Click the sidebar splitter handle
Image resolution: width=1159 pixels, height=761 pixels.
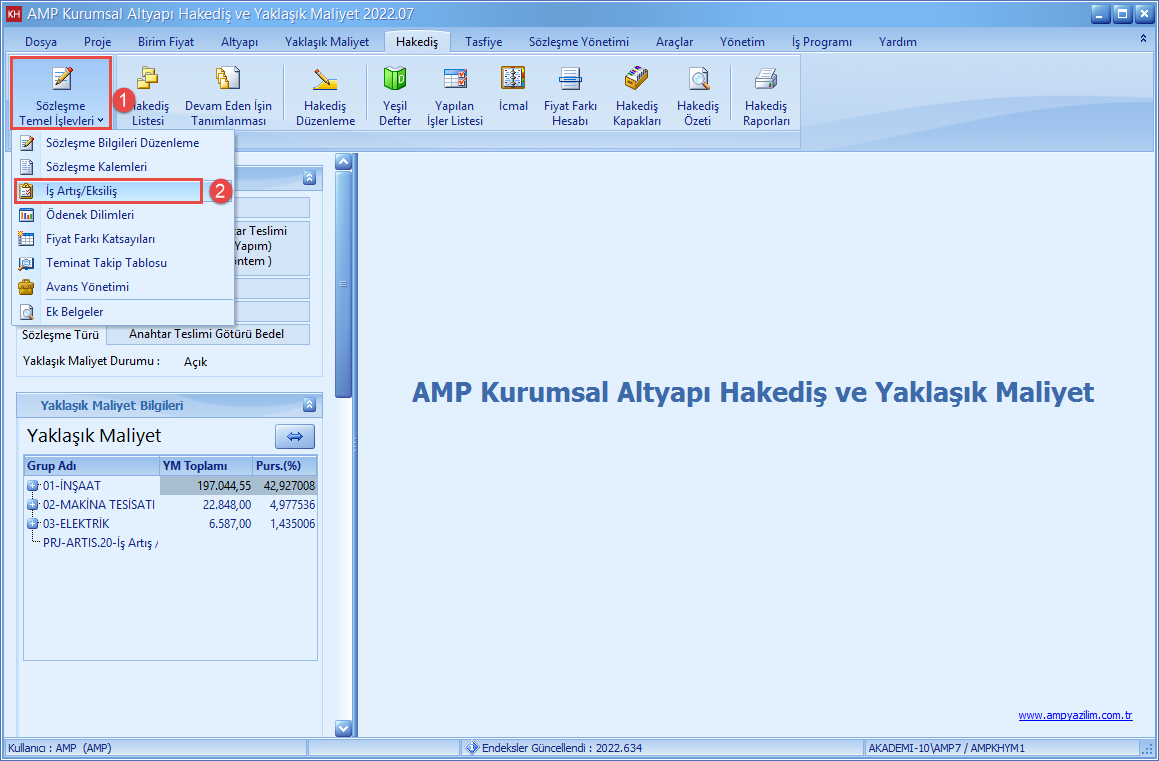pos(355,445)
